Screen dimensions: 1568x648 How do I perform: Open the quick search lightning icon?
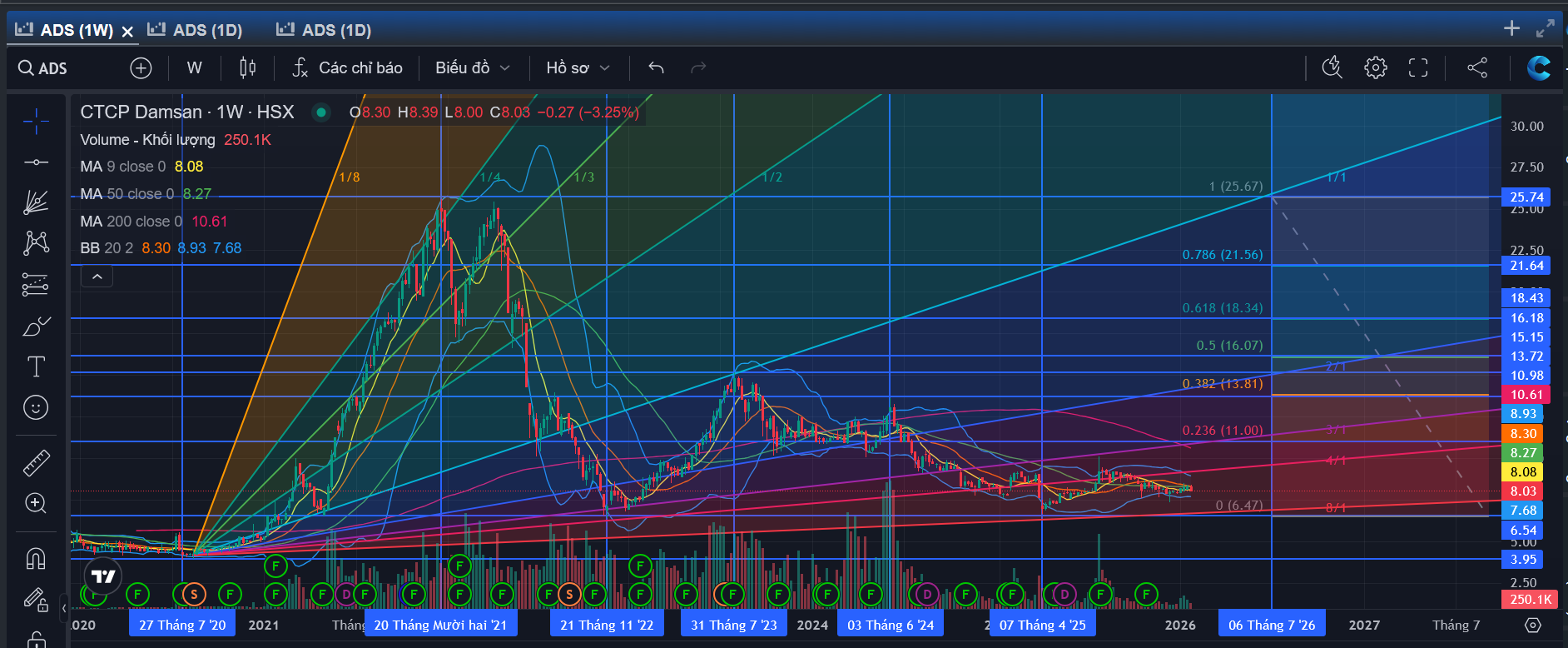(1332, 67)
